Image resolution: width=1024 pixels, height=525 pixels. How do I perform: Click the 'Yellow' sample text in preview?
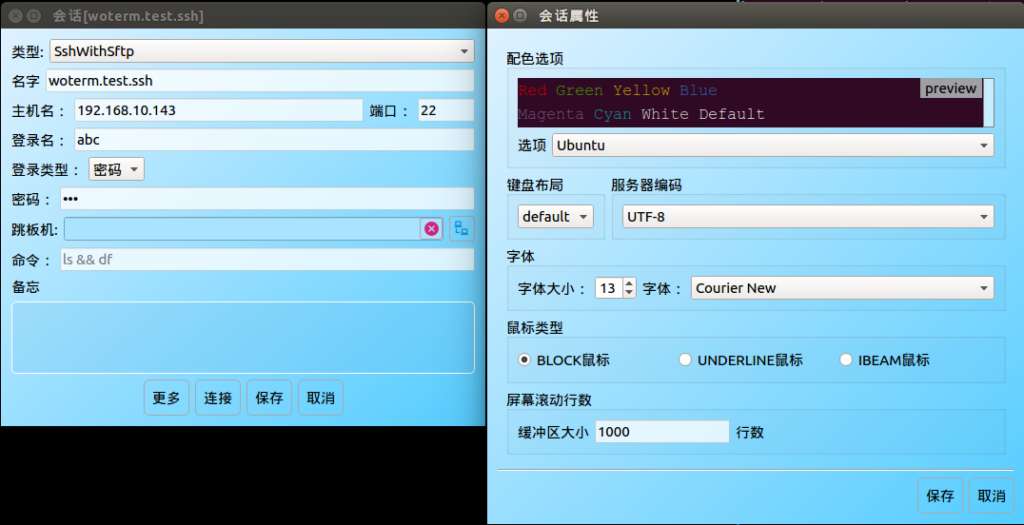coord(641,90)
